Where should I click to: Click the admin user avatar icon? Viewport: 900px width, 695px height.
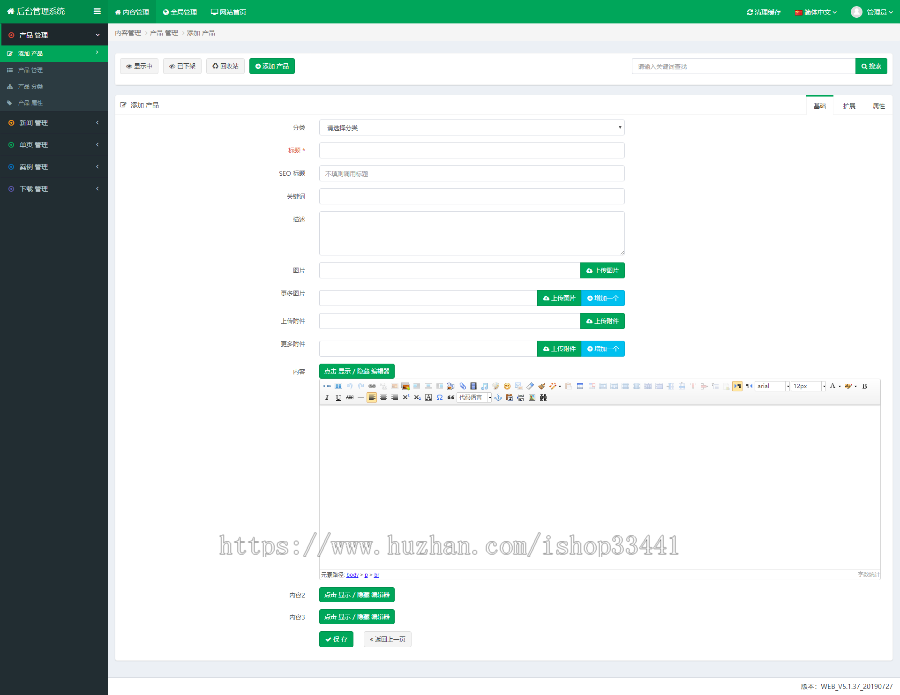tap(856, 11)
